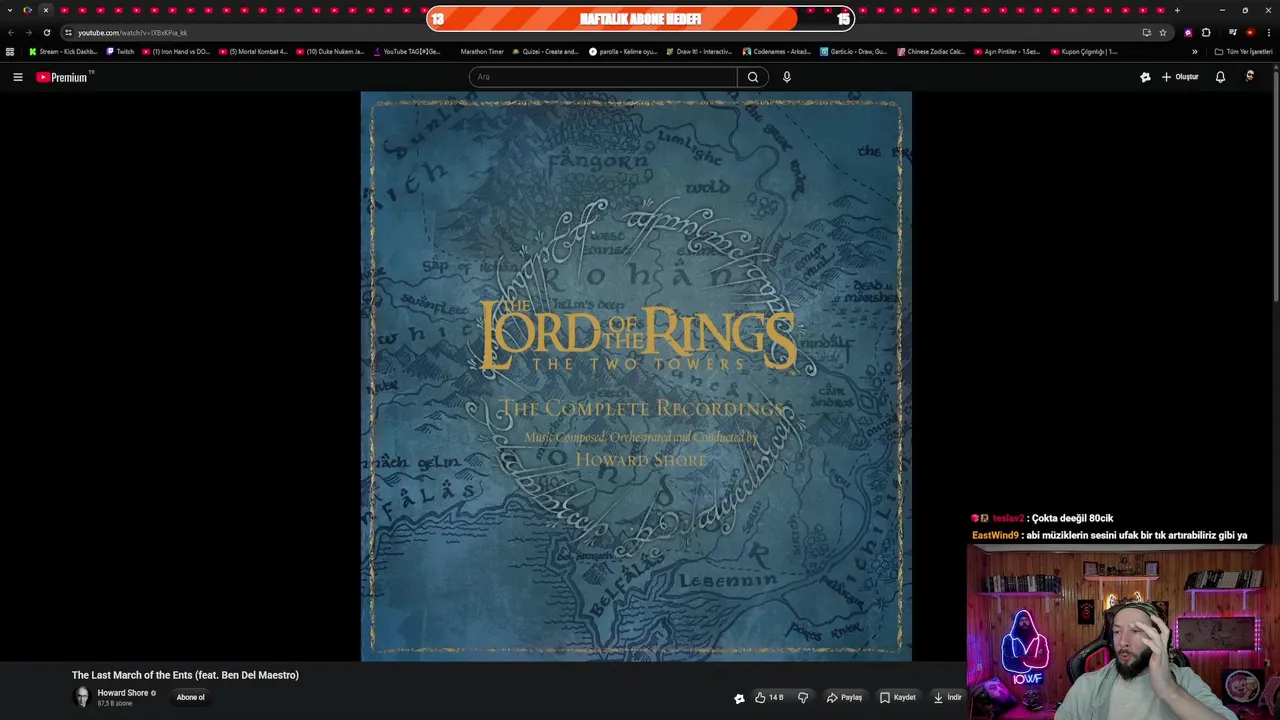Click the purple extension icon in toolbar
This screenshot has height=720, width=1280.
[x=1188, y=32]
